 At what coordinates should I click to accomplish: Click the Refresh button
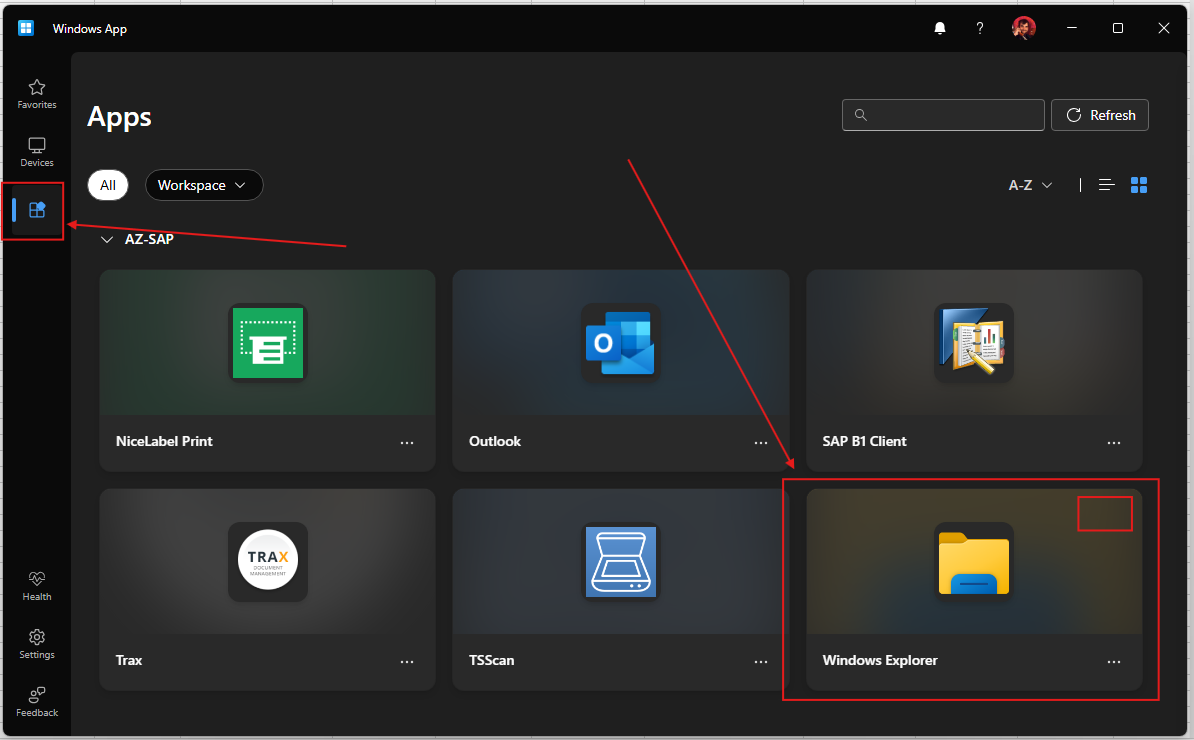point(1100,115)
